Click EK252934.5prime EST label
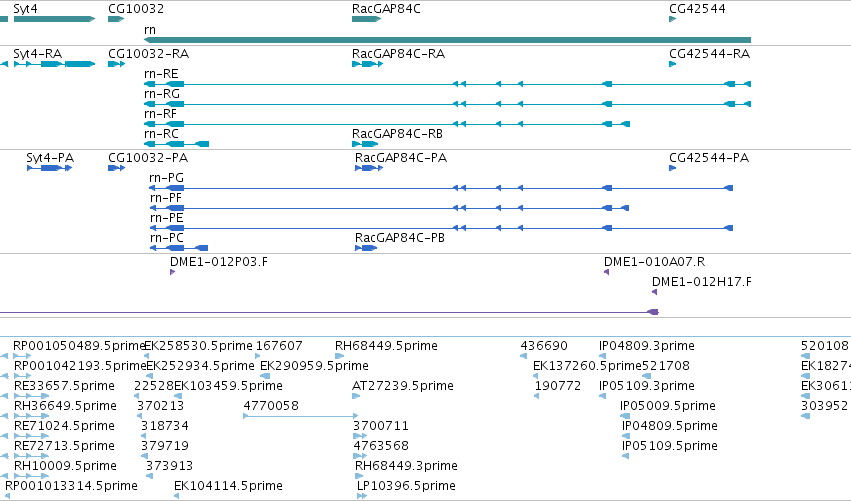This screenshot has width=851, height=501. tap(200, 366)
